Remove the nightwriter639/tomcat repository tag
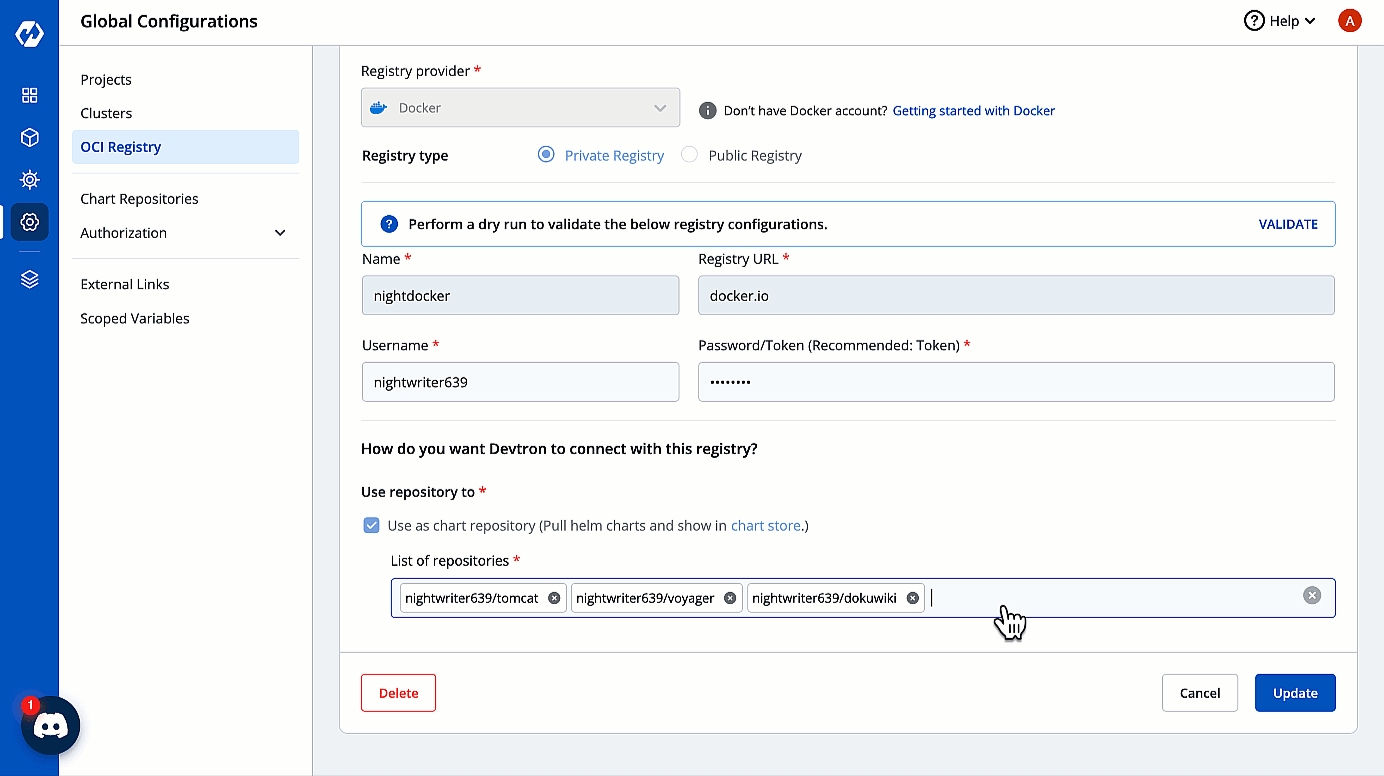Image resolution: width=1384 pixels, height=776 pixels. 554,598
